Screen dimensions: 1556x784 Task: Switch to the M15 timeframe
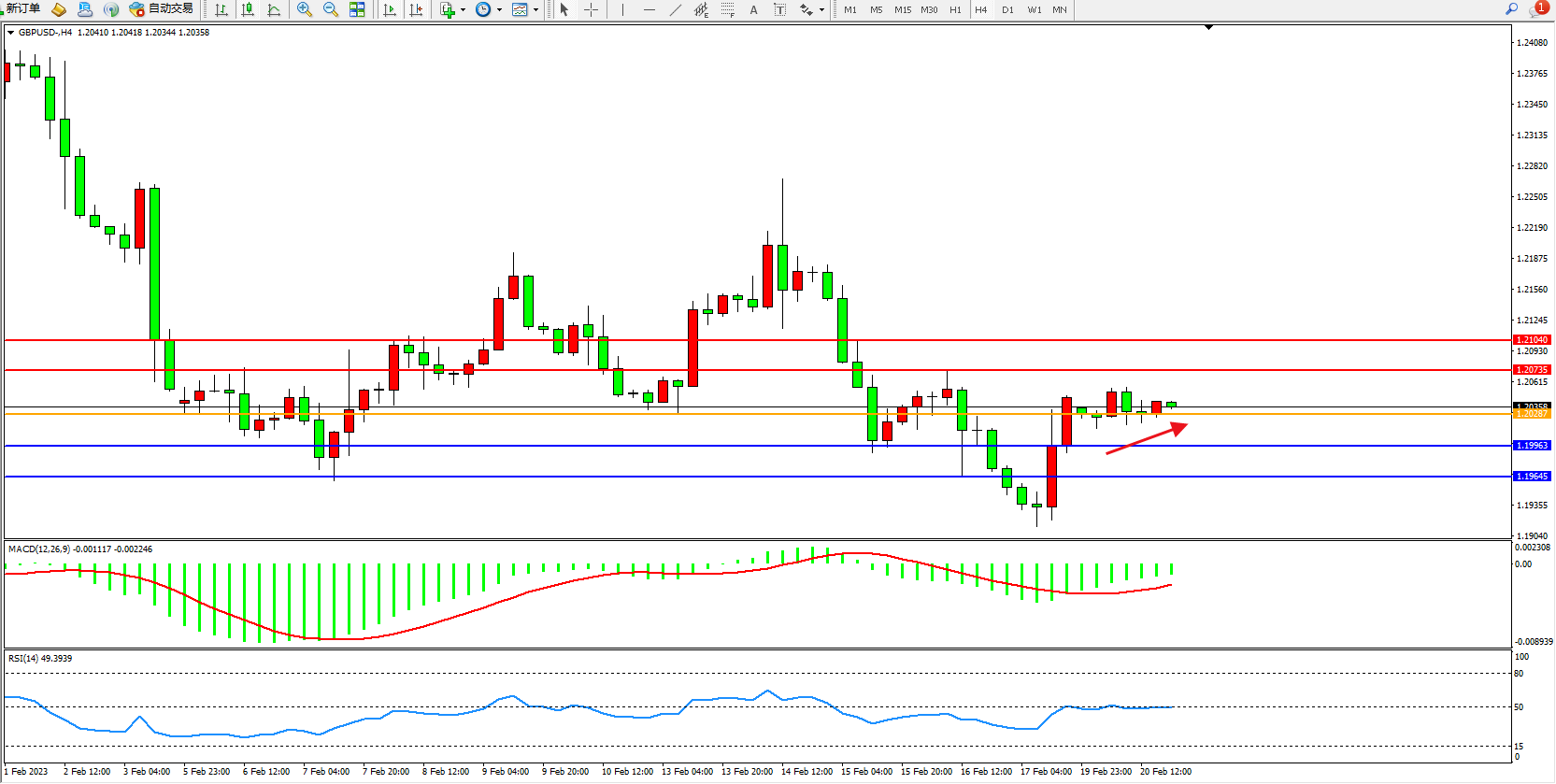pyautogui.click(x=902, y=9)
